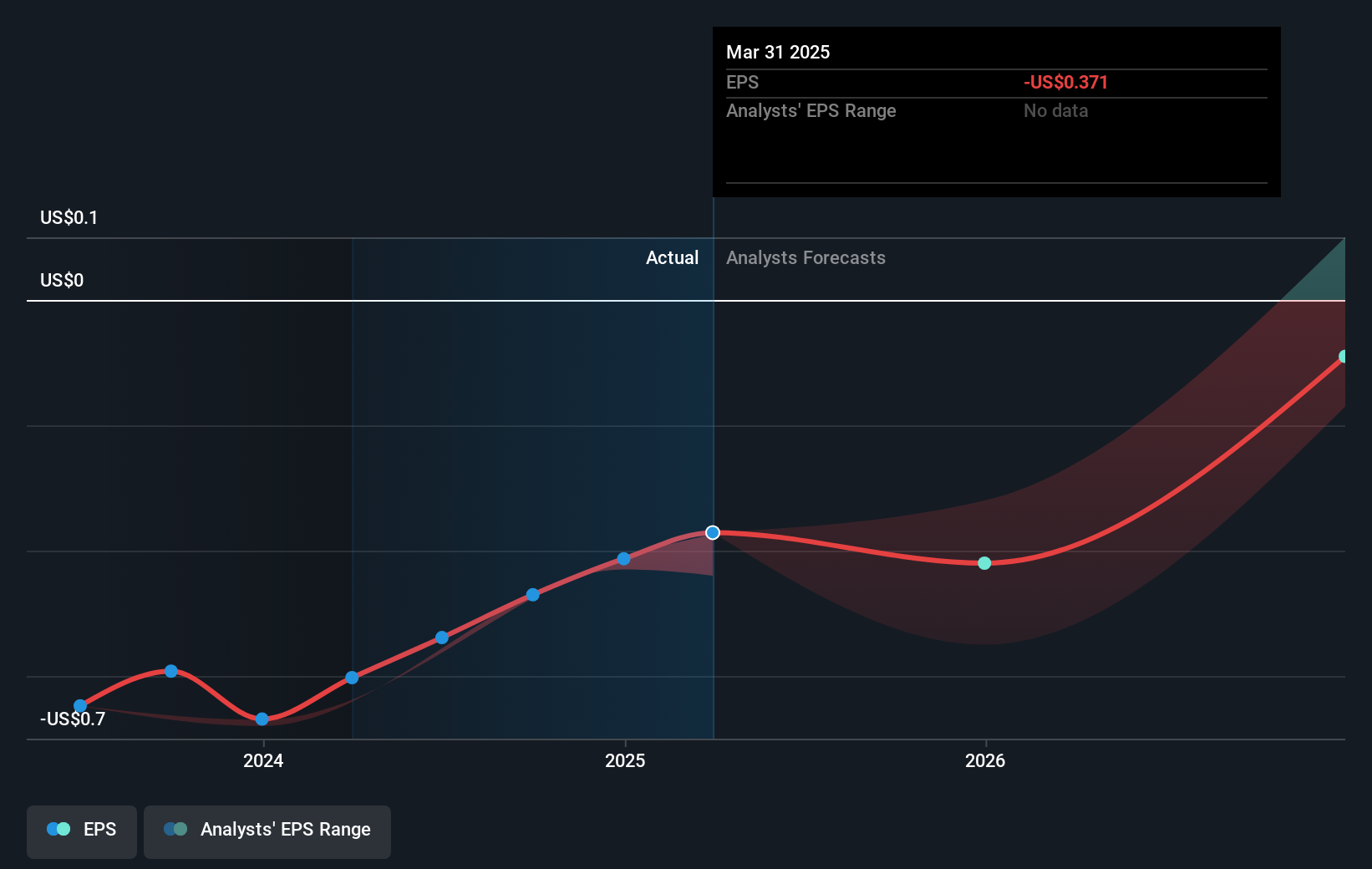Click the 2024 x-axis label
Screen dimensions: 1372x869
pos(263,760)
